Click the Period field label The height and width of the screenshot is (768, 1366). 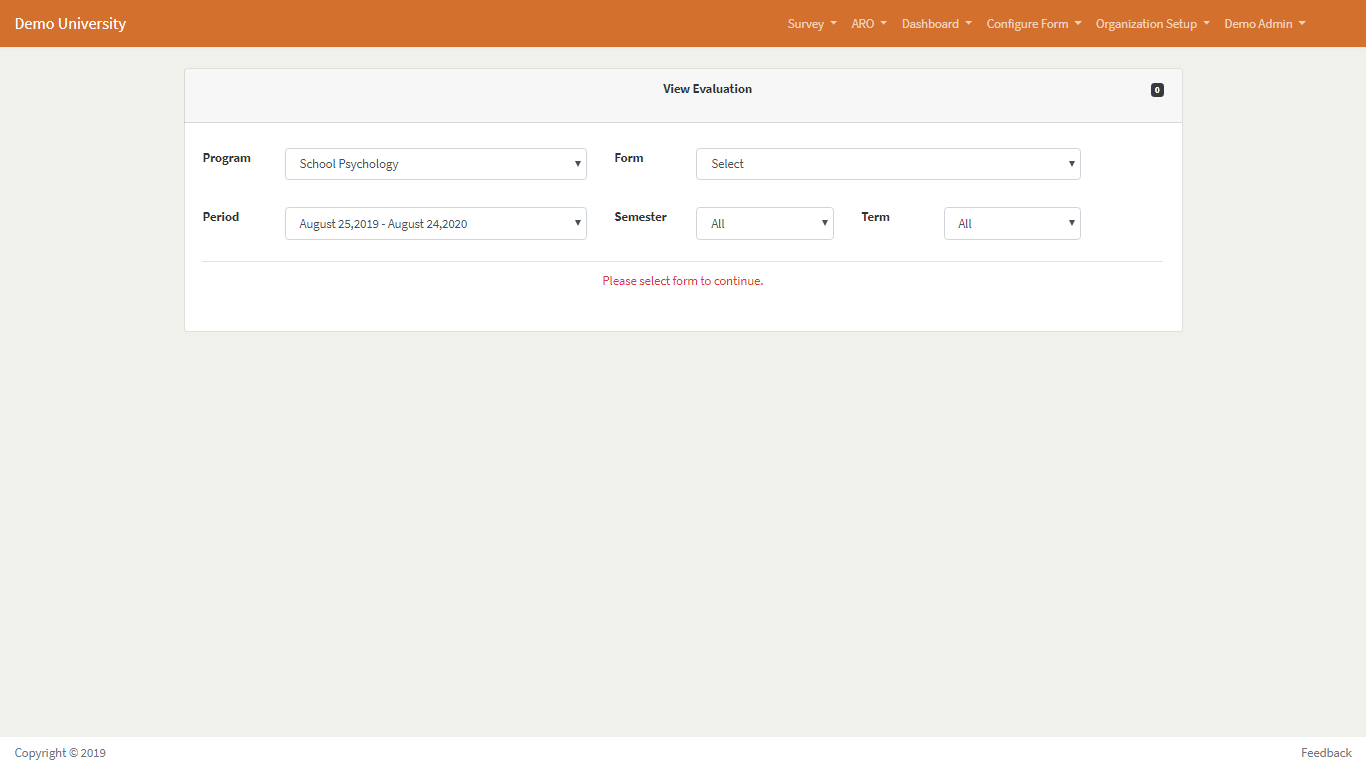pyautogui.click(x=221, y=217)
